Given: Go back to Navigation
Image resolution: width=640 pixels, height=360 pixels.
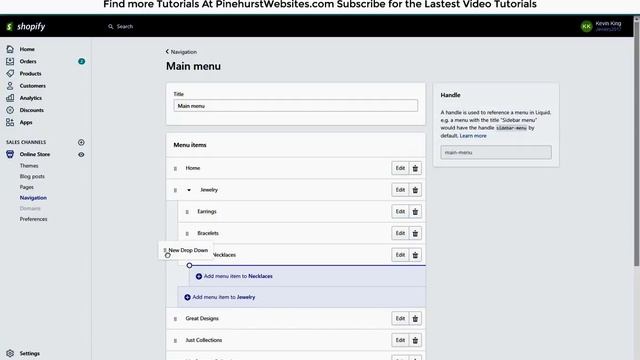Looking at the screenshot, I should 181,52.
